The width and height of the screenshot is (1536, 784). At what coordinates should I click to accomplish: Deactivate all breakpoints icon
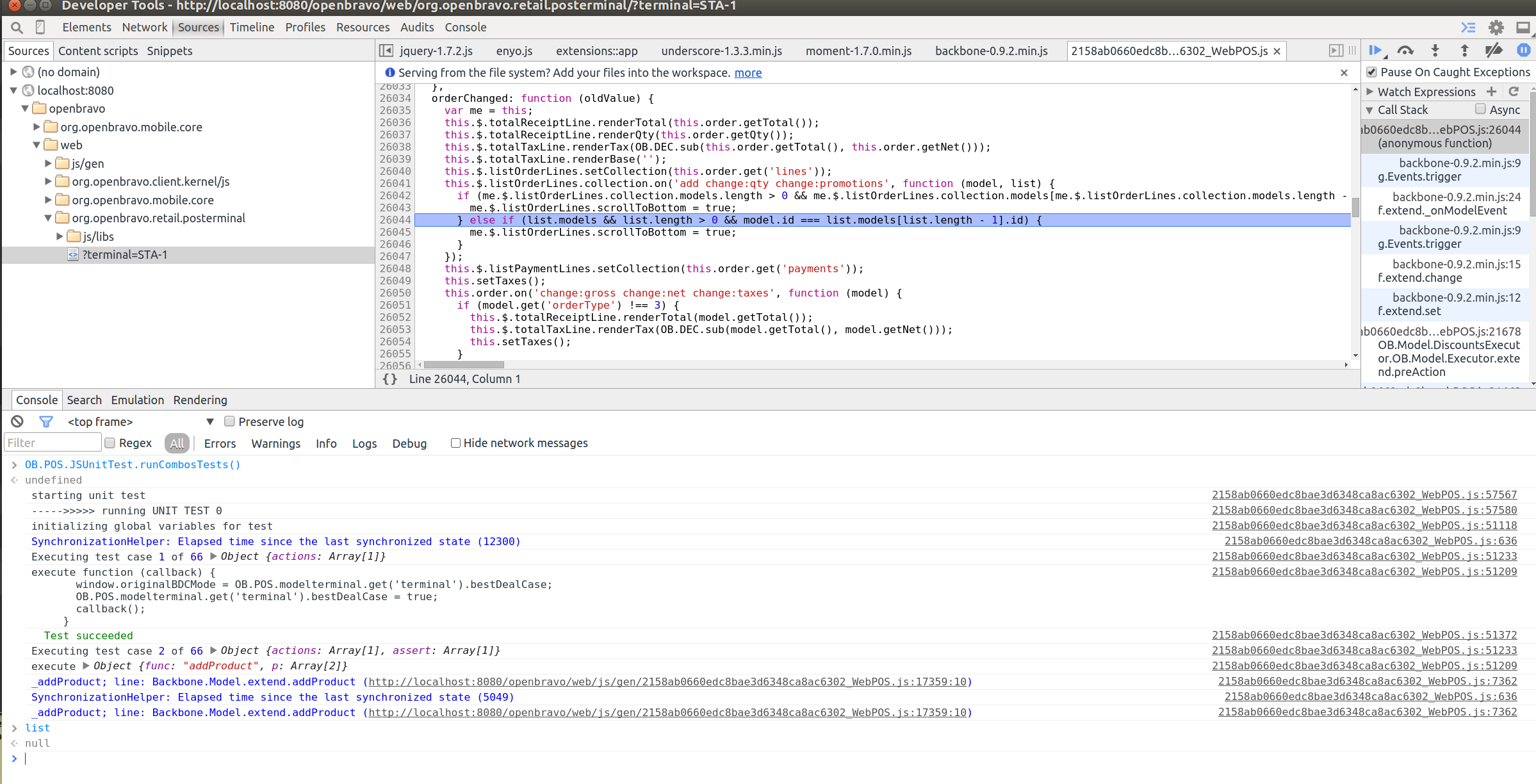1494,51
